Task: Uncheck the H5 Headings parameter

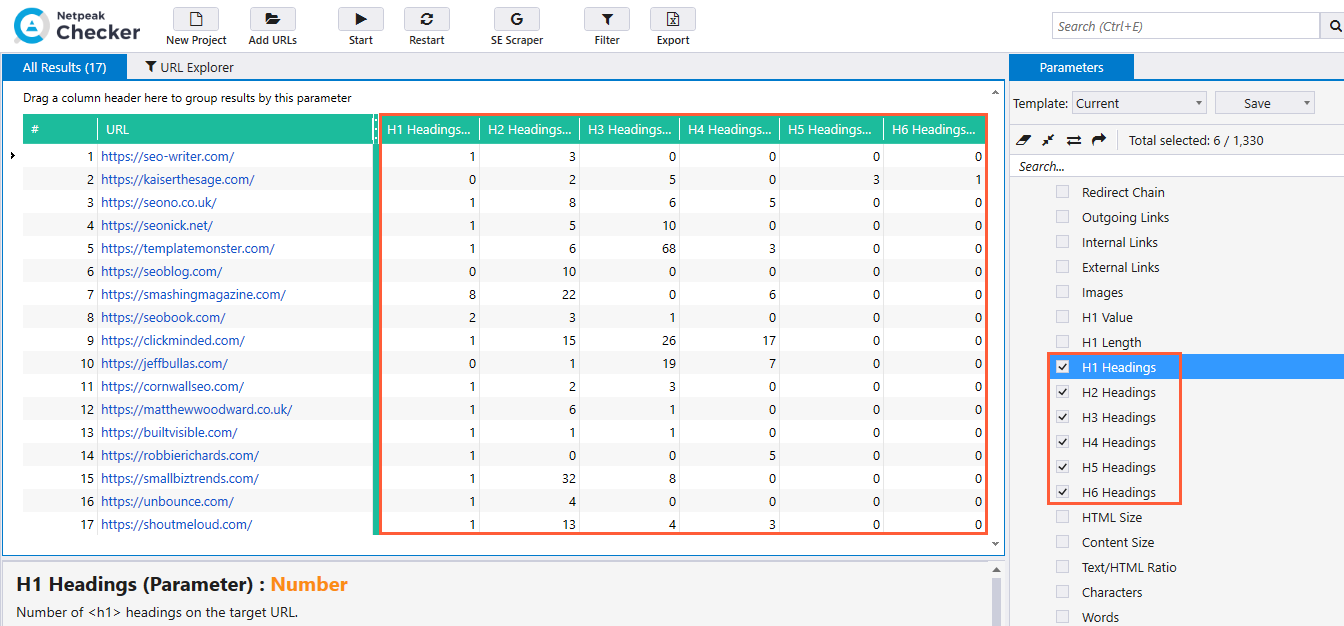Action: (x=1062, y=467)
